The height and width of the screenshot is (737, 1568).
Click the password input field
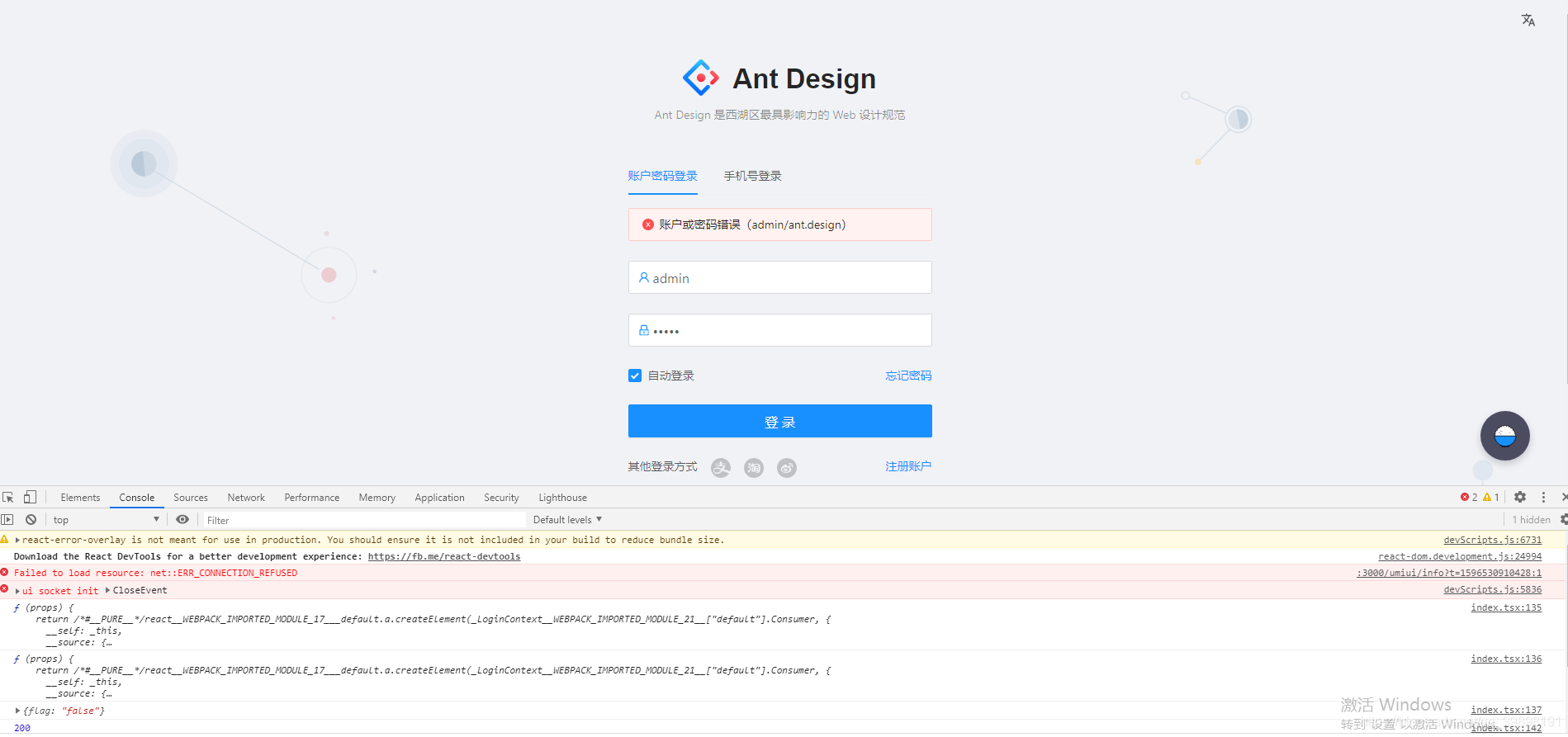click(x=779, y=330)
